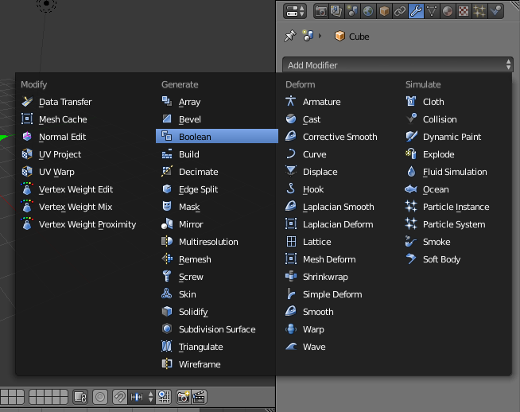Toggle proportional editing circle button
The height and width of the screenshot is (412, 520).
100,397
